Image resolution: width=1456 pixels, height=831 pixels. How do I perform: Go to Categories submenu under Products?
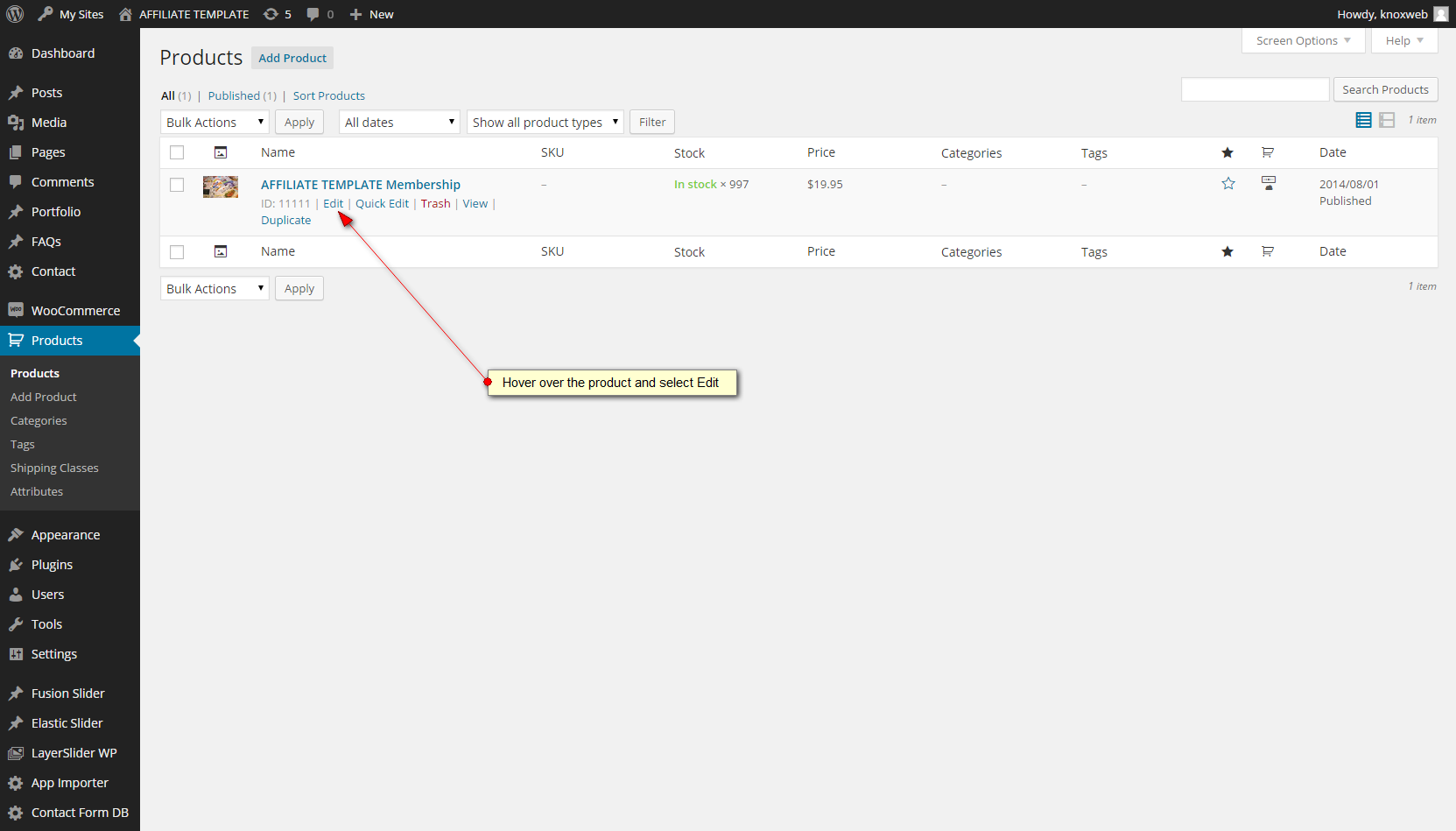coord(39,421)
